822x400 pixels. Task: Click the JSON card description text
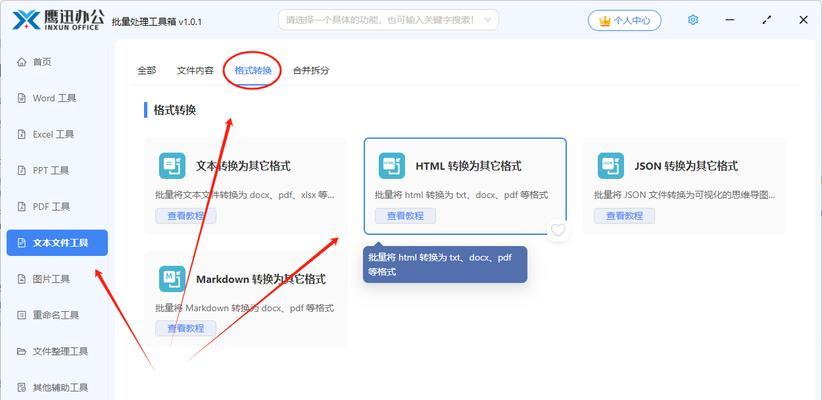pyautogui.click(x=685, y=195)
